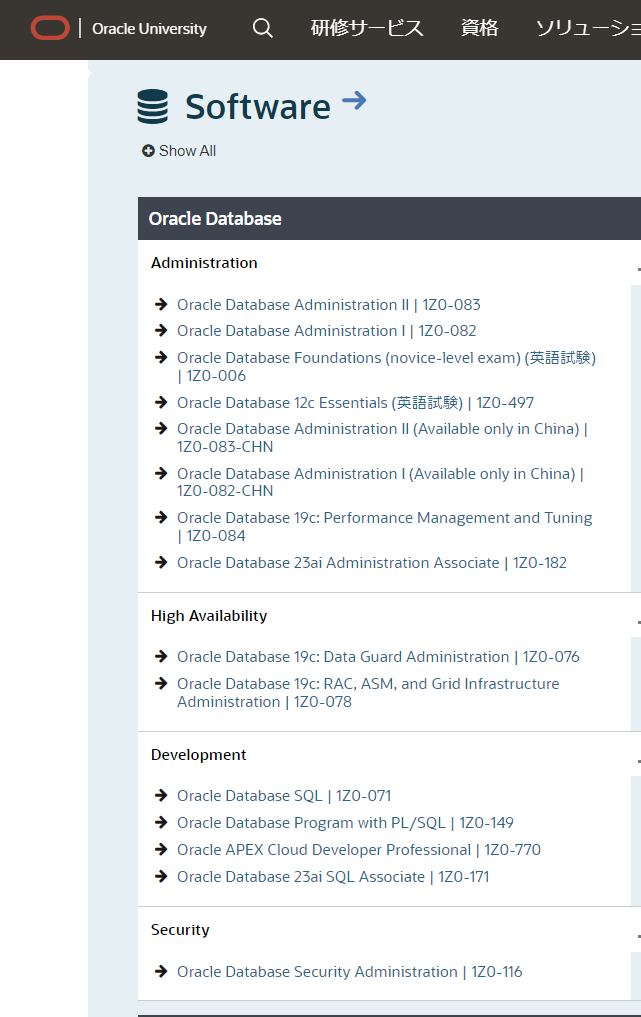The width and height of the screenshot is (641, 1017).
Task: Open Oracle APEX Cloud Developer Professional link
Action: [x=358, y=850]
